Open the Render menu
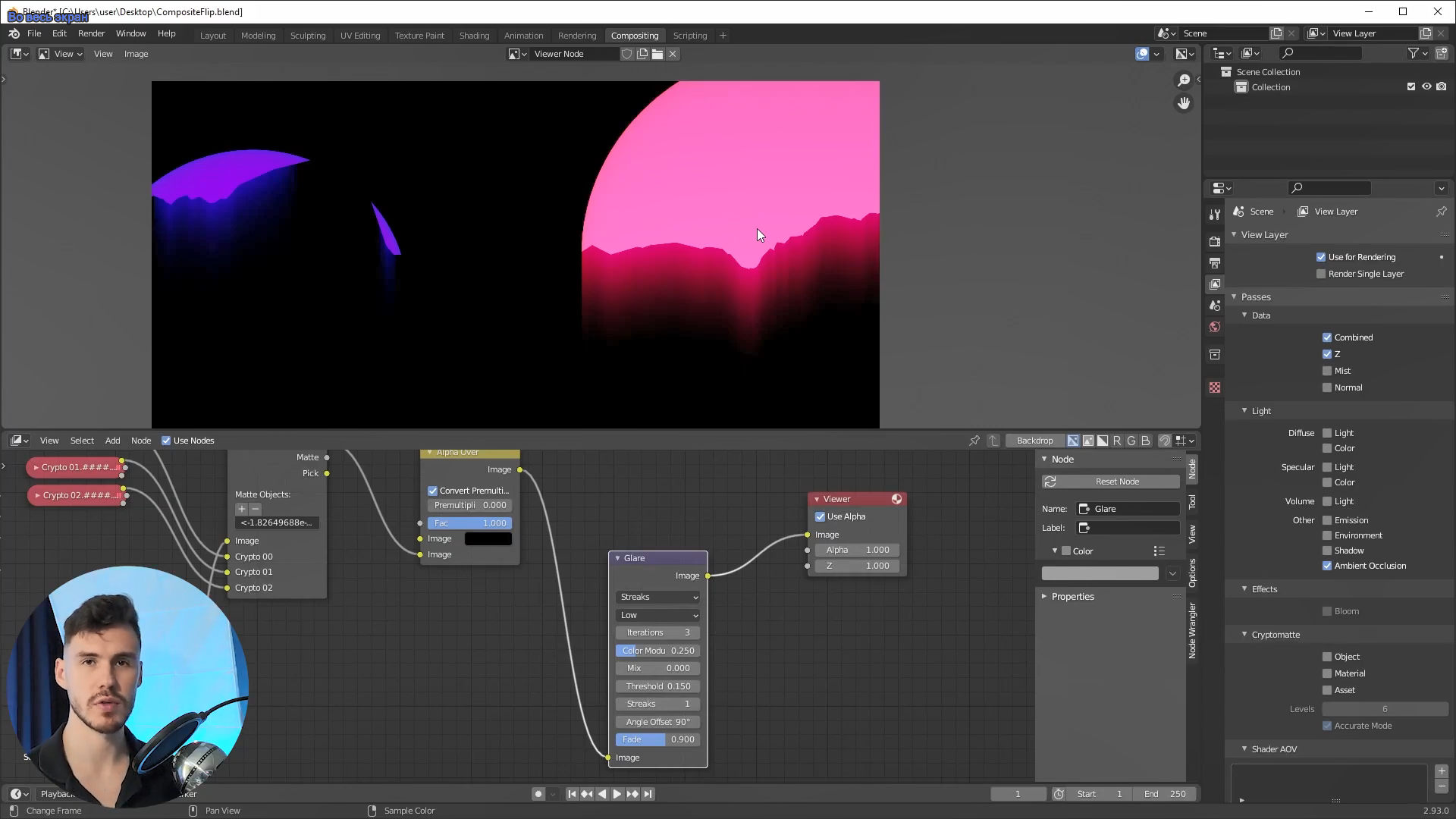Image resolution: width=1456 pixels, height=819 pixels. point(91,33)
